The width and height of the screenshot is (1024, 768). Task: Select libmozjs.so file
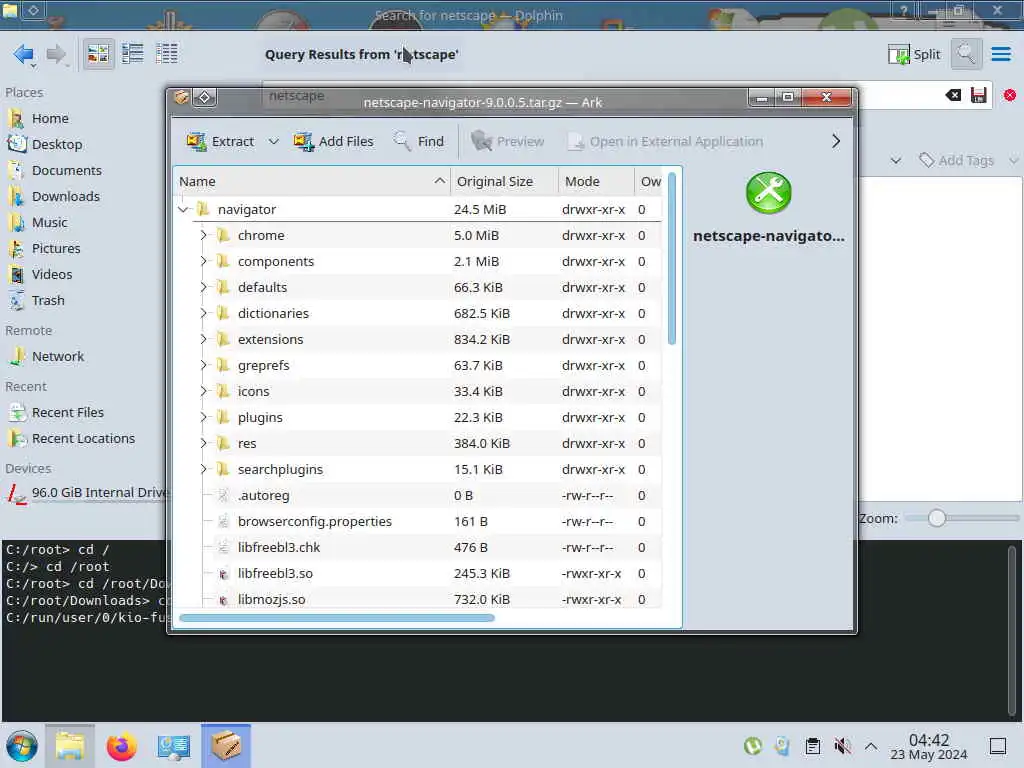[418, 599]
